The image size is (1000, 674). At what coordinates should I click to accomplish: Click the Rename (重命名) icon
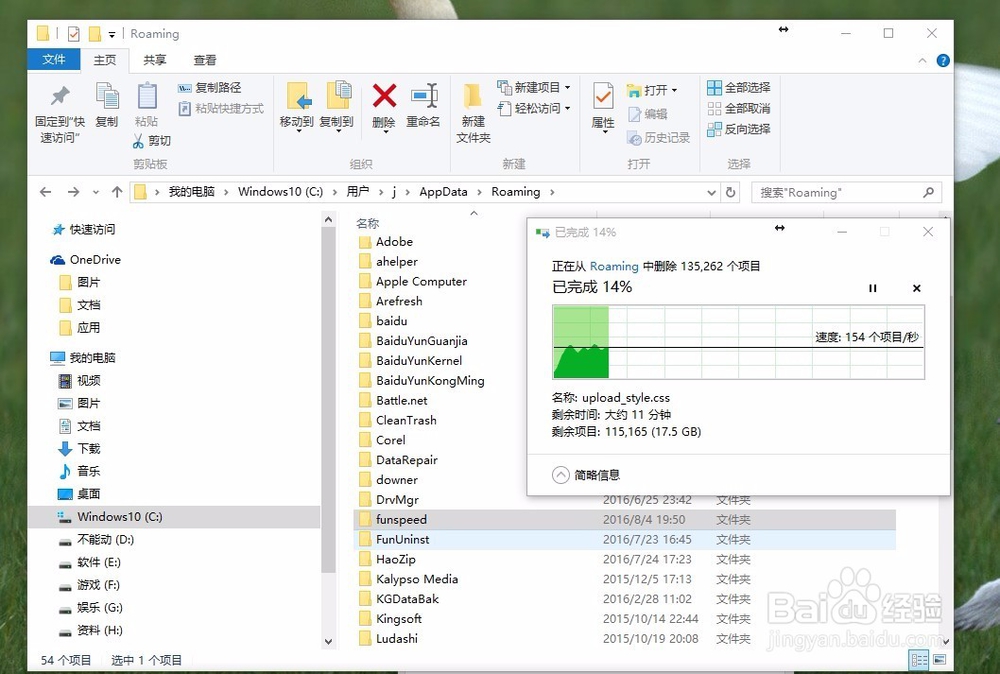pos(423,96)
